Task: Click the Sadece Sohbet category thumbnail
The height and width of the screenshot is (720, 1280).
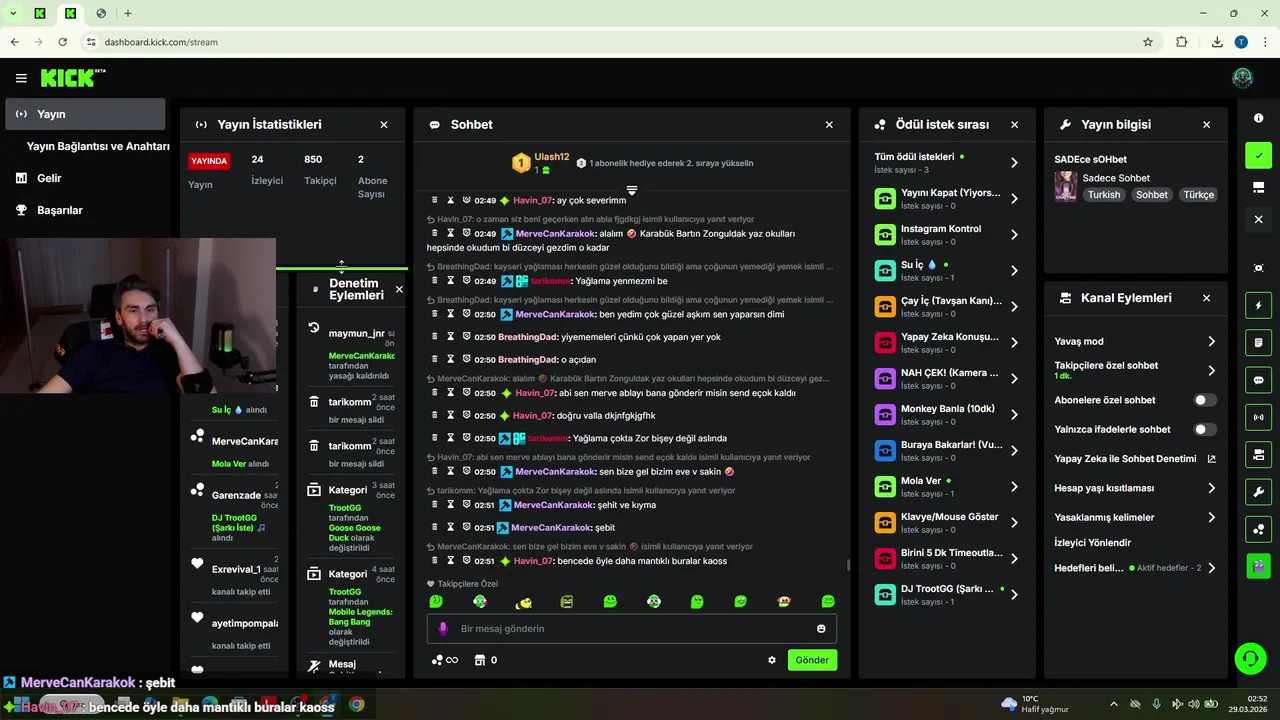Action: 1066,186
